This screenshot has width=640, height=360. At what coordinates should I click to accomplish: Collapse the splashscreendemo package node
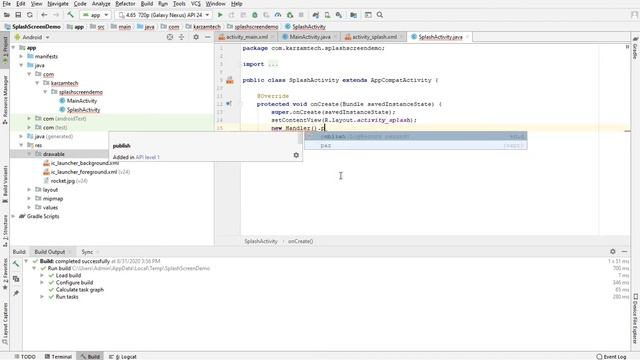[x=45, y=92]
